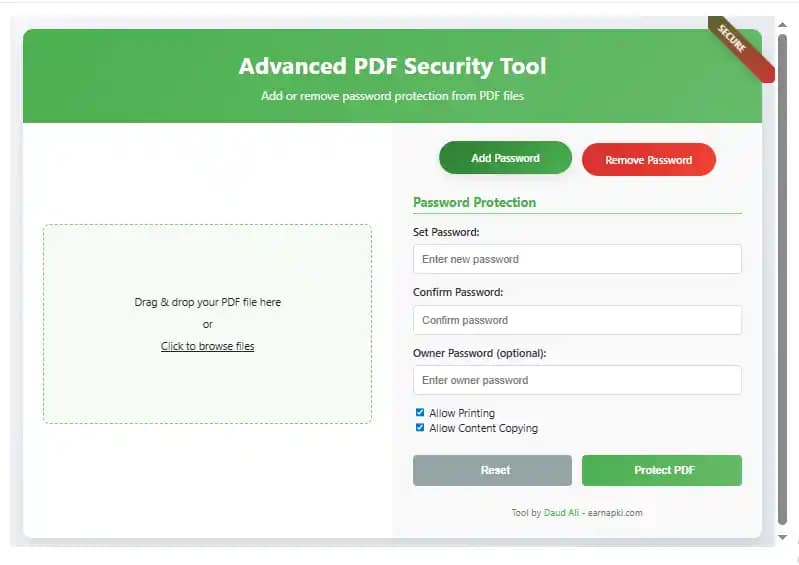Image resolution: width=799 pixels, height=565 pixels.
Task: Open the Click to browse files link
Action: pos(208,346)
